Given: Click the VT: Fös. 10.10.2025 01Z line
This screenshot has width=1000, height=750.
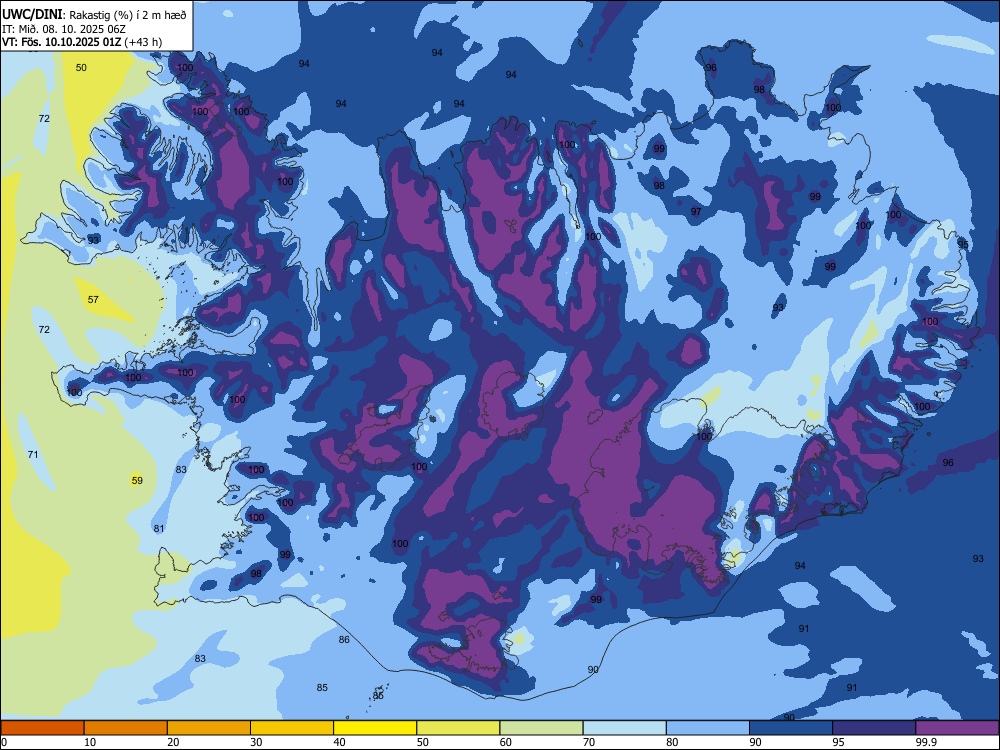Looking at the screenshot, I should [x=62, y=42].
